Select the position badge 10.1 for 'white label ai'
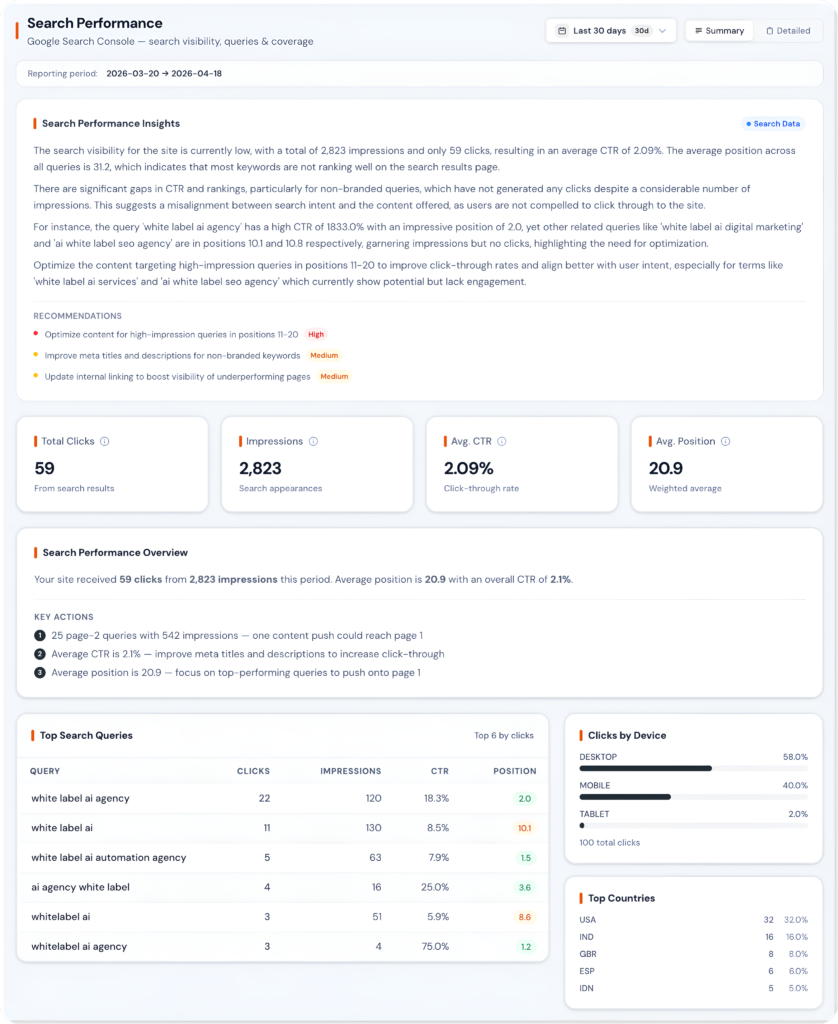This screenshot has height=1024, width=838. [x=524, y=827]
